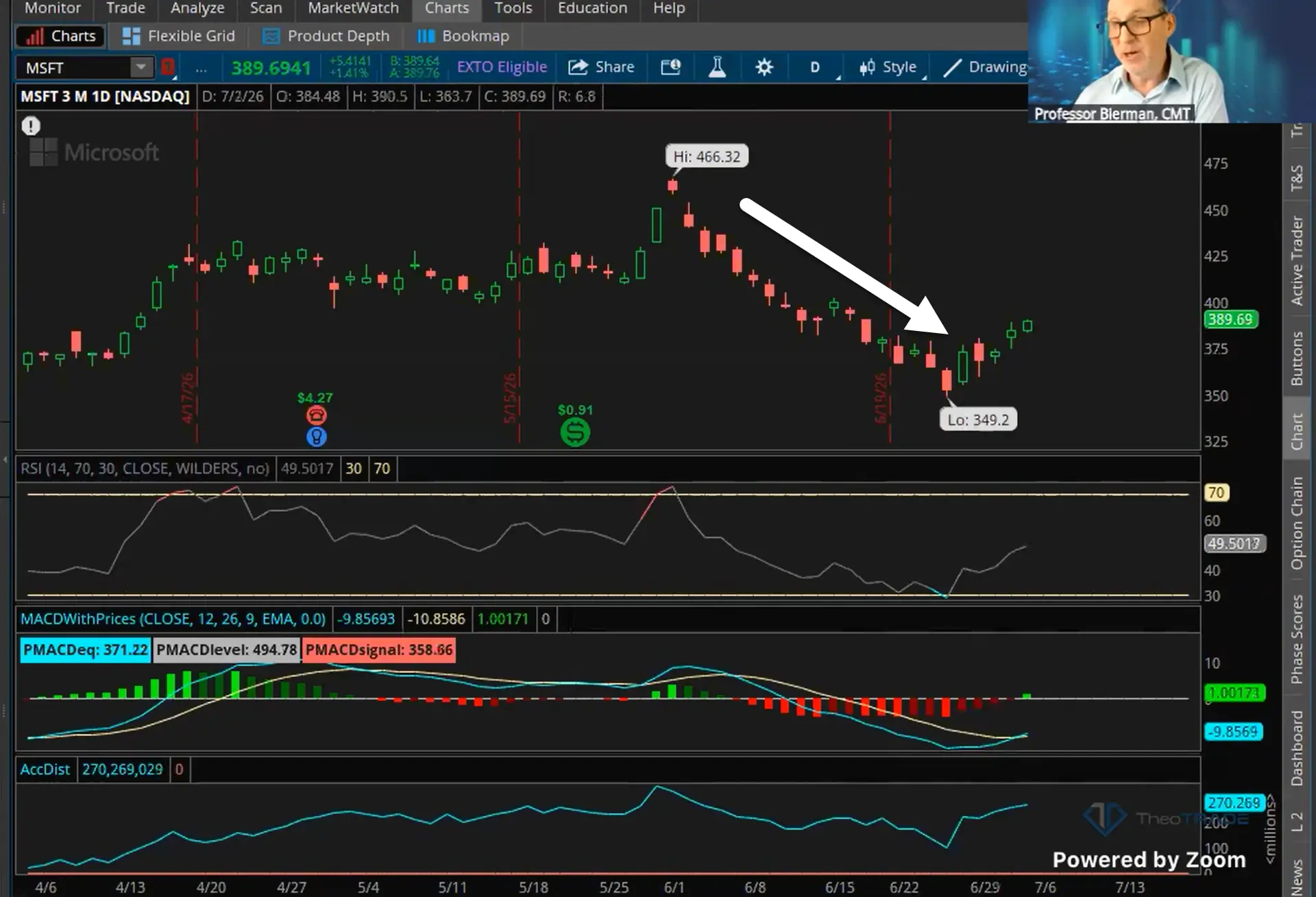The height and width of the screenshot is (897, 1316).
Task: Click the 49.5017 RSI axis bubble
Action: pos(1234,544)
